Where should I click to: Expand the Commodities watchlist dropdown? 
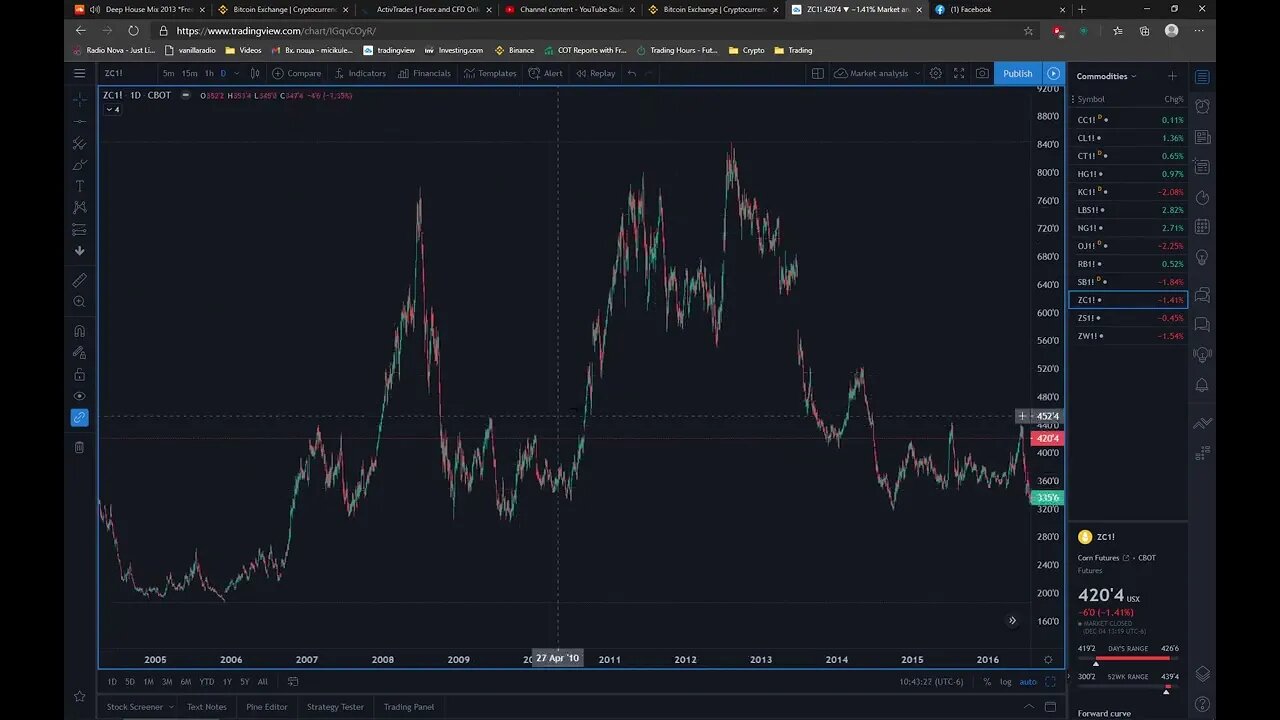point(1106,76)
